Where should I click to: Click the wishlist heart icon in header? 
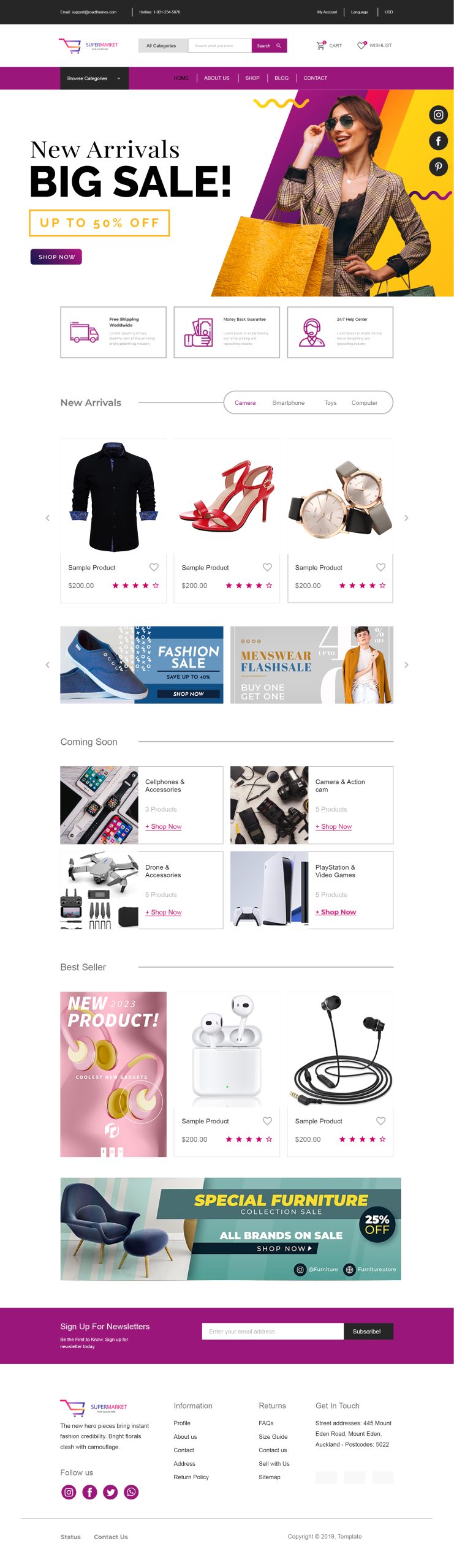pos(361,45)
